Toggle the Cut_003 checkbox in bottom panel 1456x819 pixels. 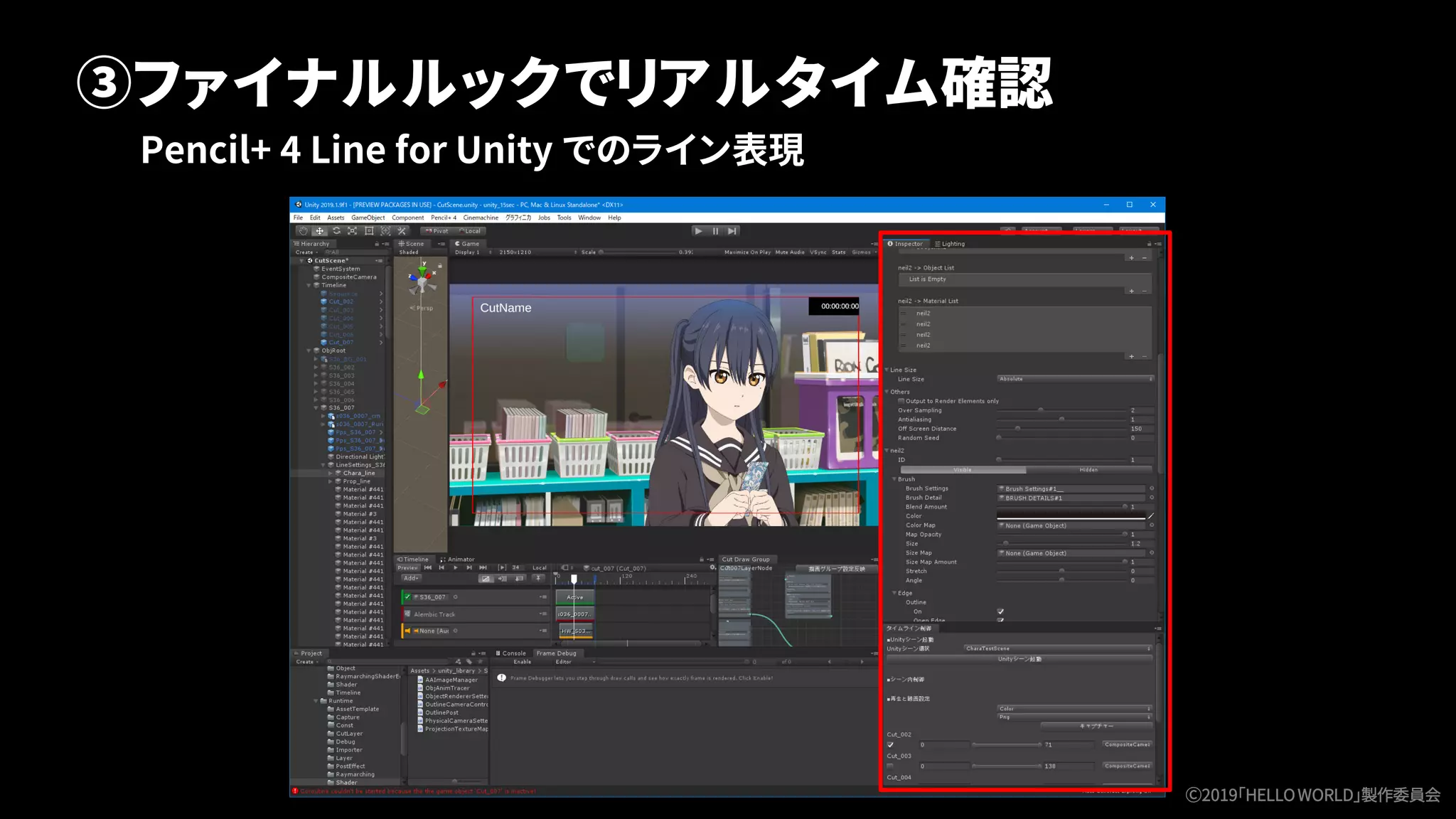point(890,766)
